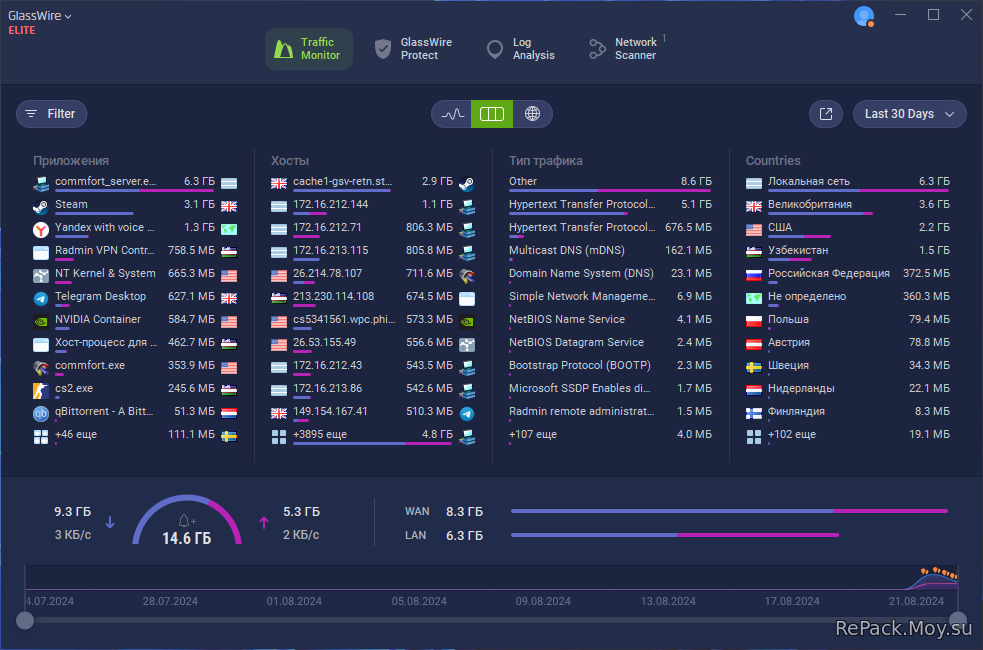Screen dimensions: 983x650
Task: Click the export/share icon button
Action: click(826, 114)
